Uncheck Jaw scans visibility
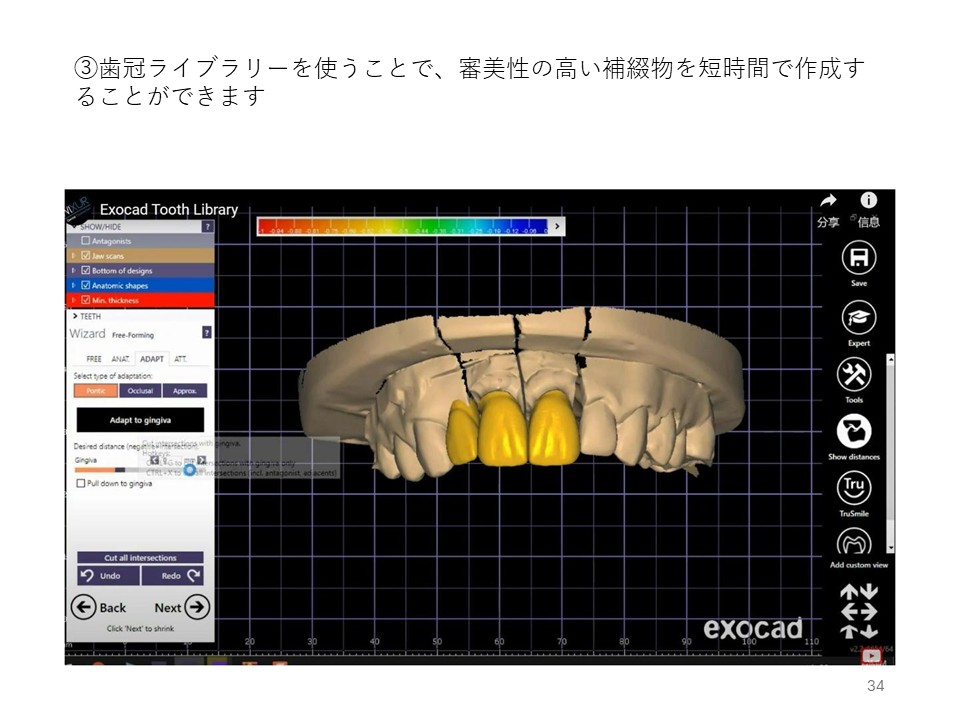 [x=85, y=256]
